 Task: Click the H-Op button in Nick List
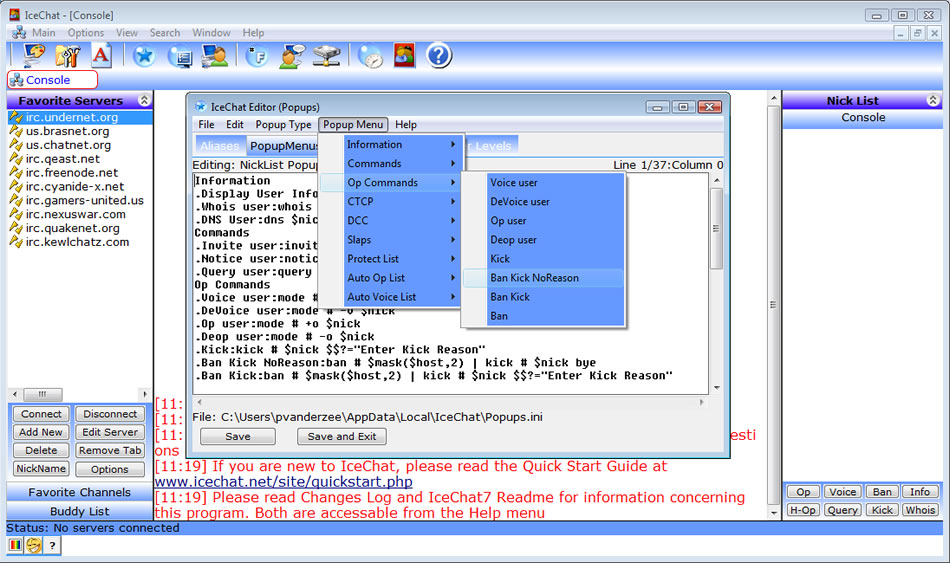coord(803,510)
